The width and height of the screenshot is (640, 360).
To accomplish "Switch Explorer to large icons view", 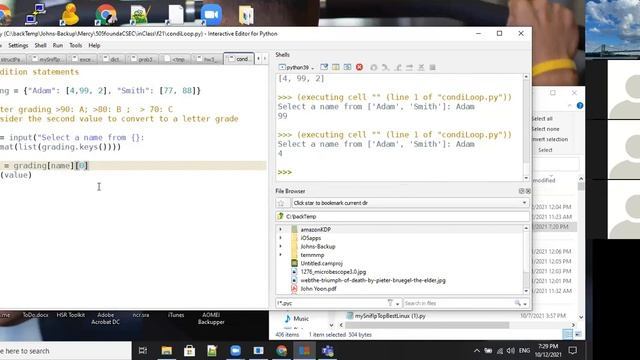I will [578, 334].
